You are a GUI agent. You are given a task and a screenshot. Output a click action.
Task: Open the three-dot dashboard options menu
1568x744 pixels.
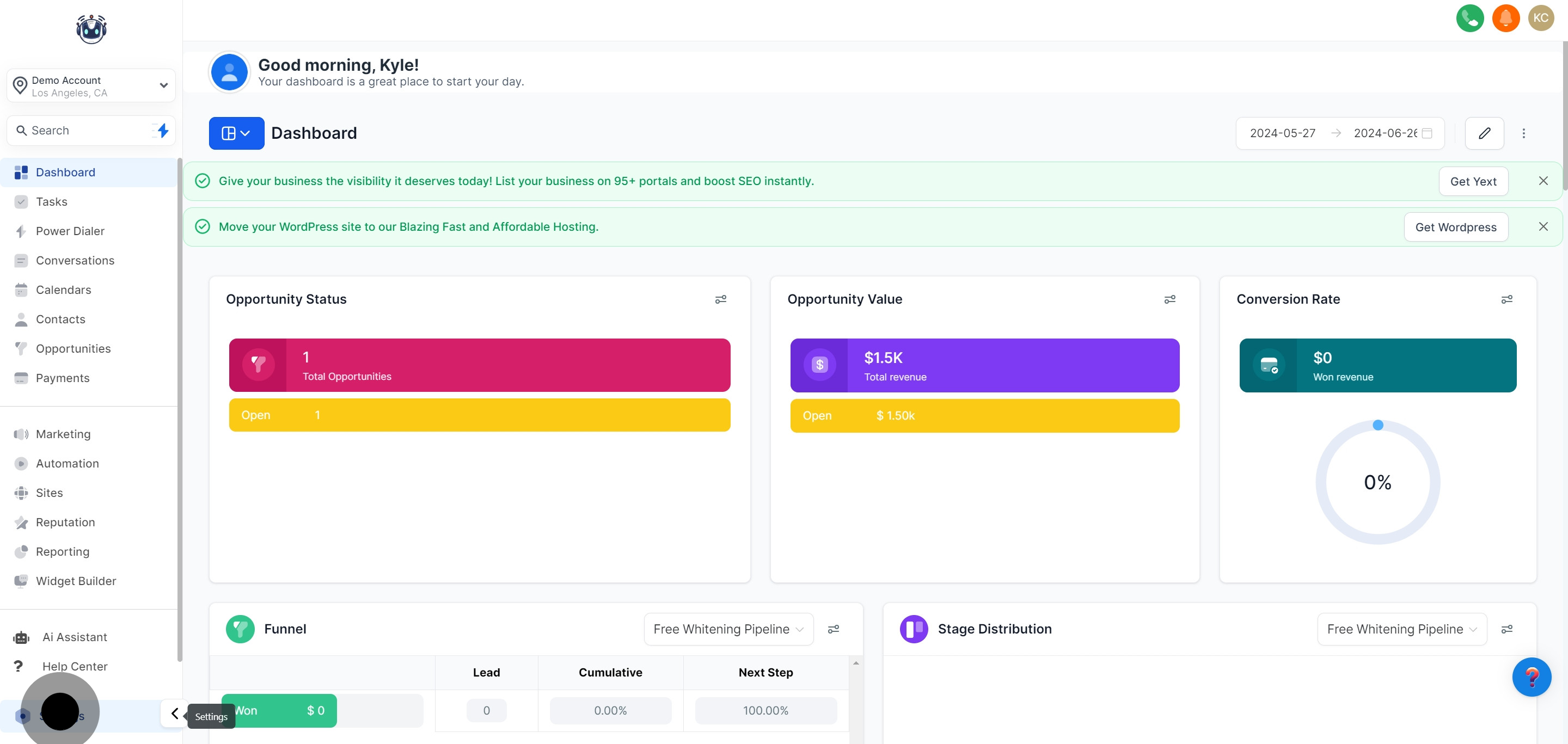[x=1523, y=133]
